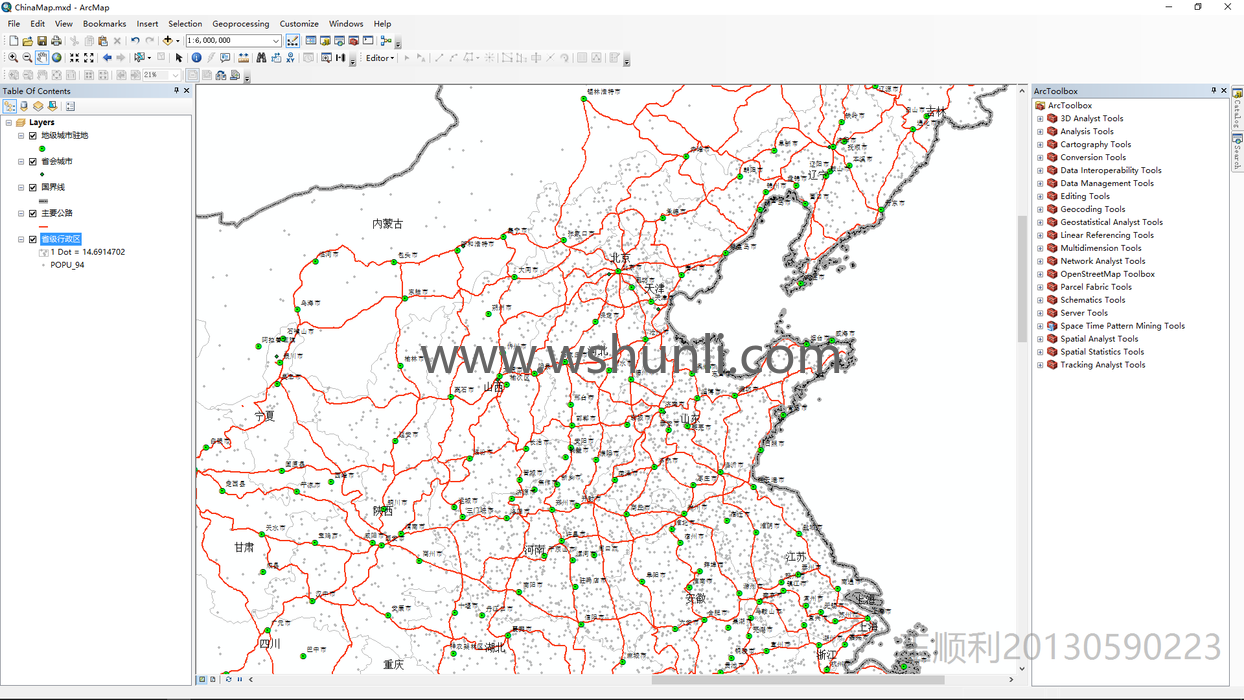The height and width of the screenshot is (700, 1244).
Task: Select the Zoom In tool
Action: click(13, 58)
